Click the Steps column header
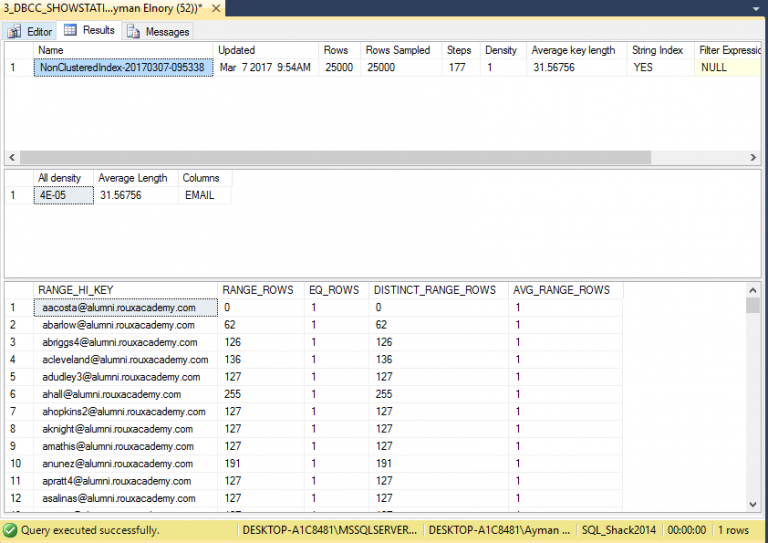Screen dimensions: 768x543 coord(460,50)
